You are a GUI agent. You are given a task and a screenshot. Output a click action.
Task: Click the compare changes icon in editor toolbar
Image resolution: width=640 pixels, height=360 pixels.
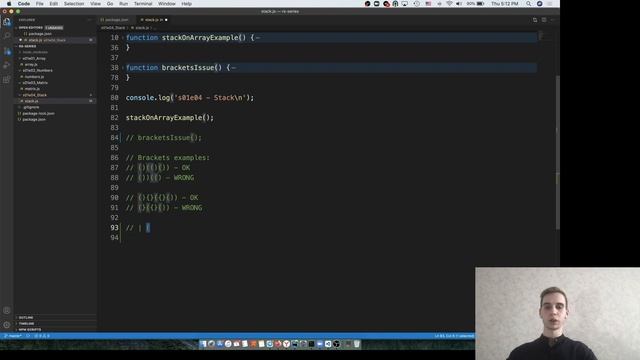point(535,20)
